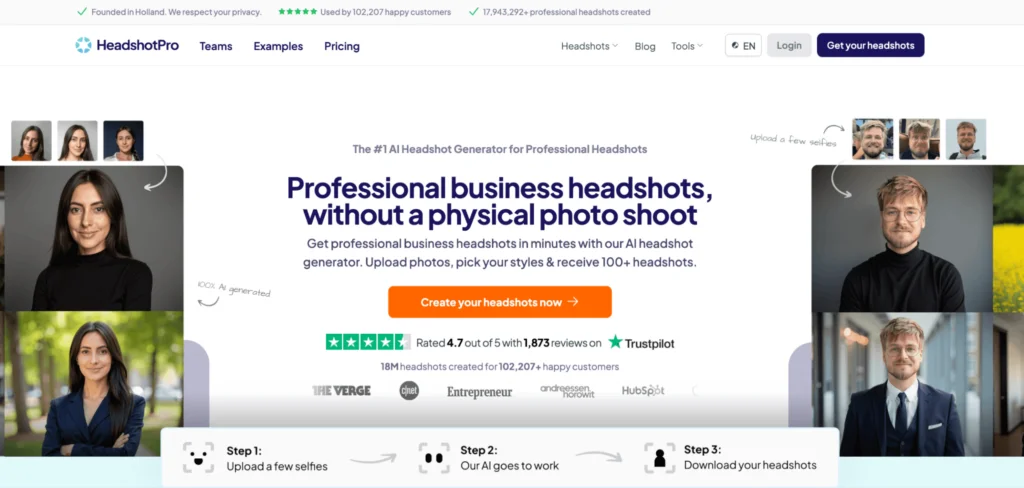Click Create your headshots now button
Viewport: 1024px width, 488px height.
pos(500,302)
